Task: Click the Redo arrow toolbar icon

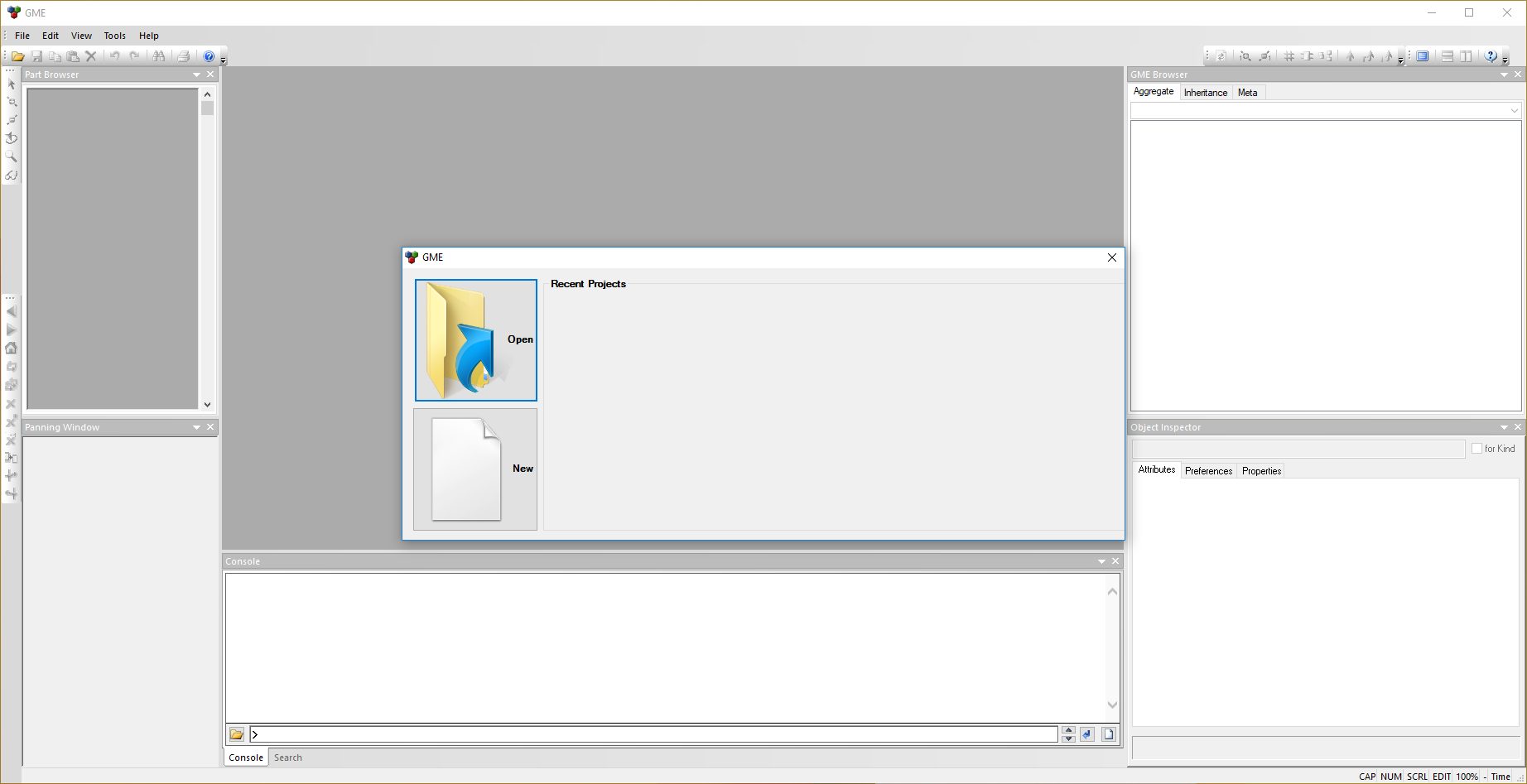Action: 134,56
